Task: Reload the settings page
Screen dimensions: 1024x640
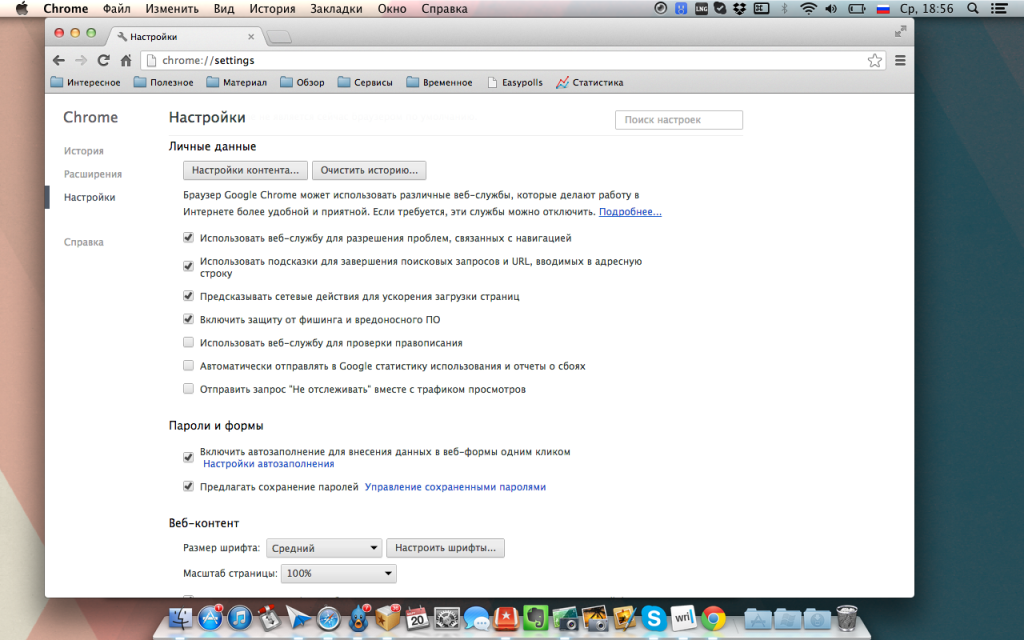Action: point(103,60)
